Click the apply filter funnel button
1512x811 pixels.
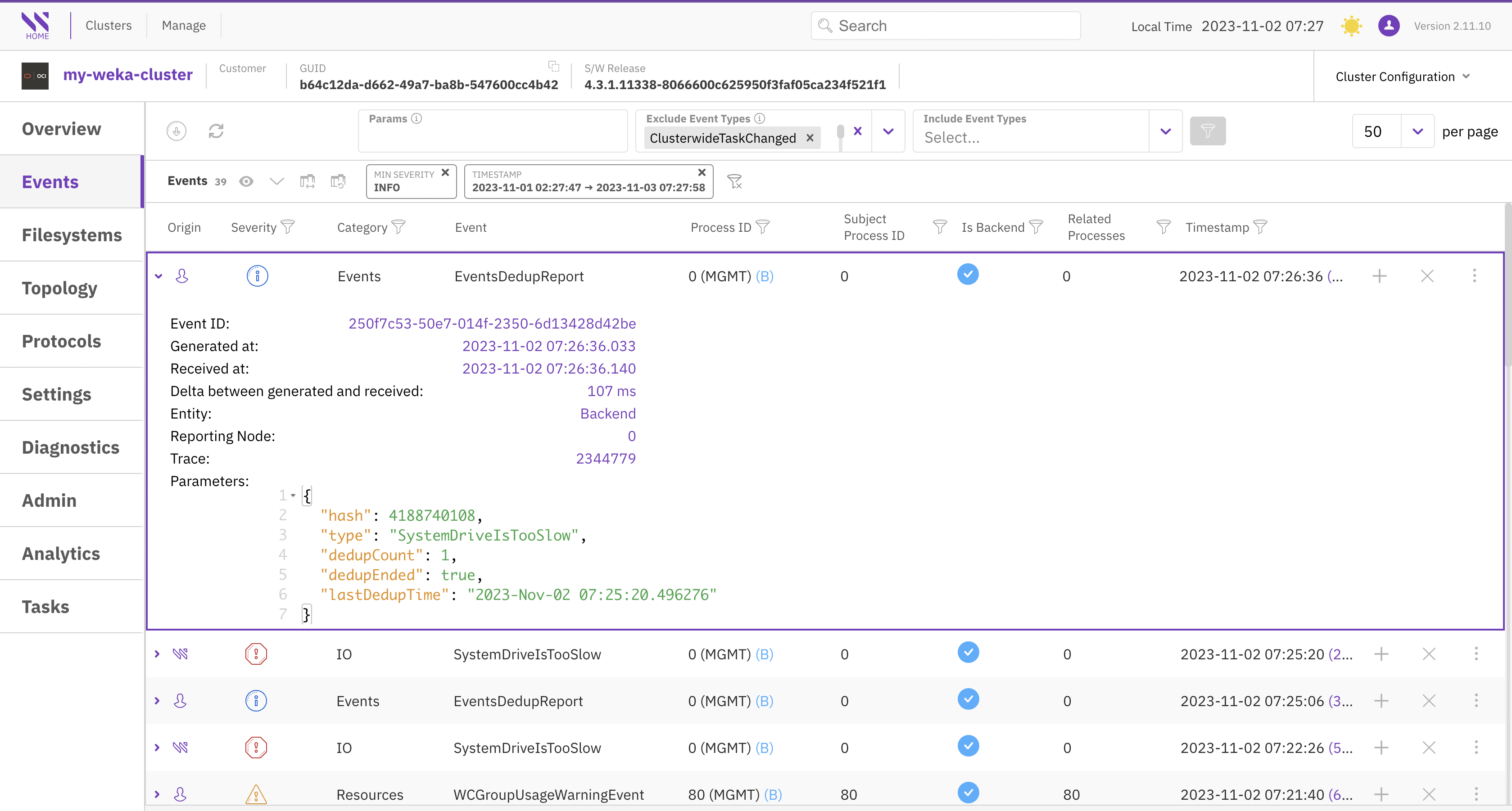click(1207, 131)
